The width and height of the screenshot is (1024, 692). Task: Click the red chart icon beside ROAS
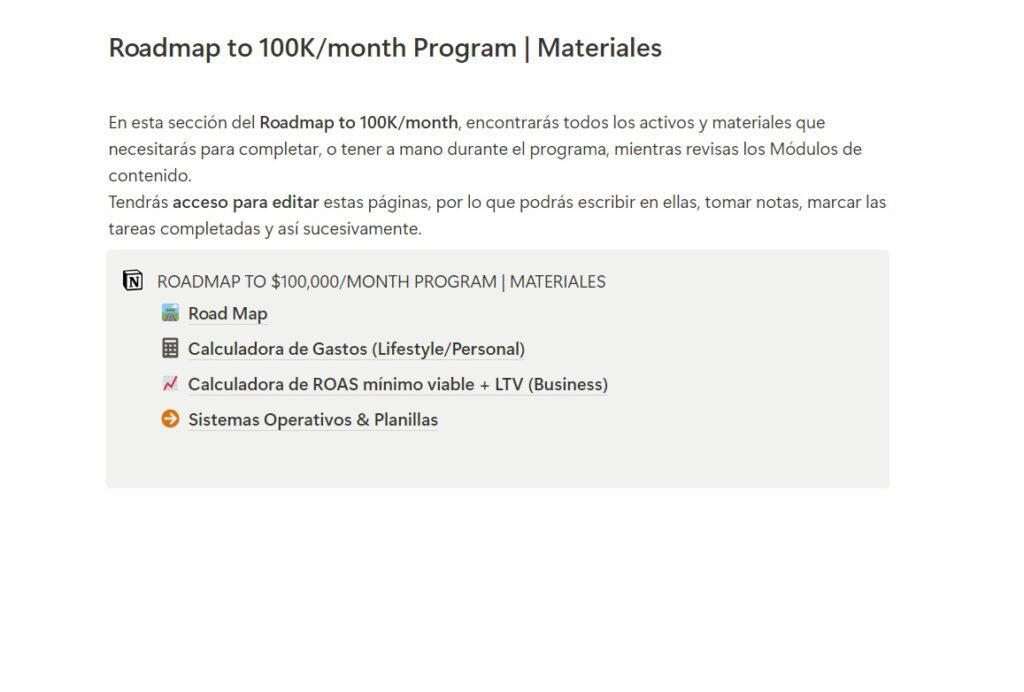(x=170, y=383)
